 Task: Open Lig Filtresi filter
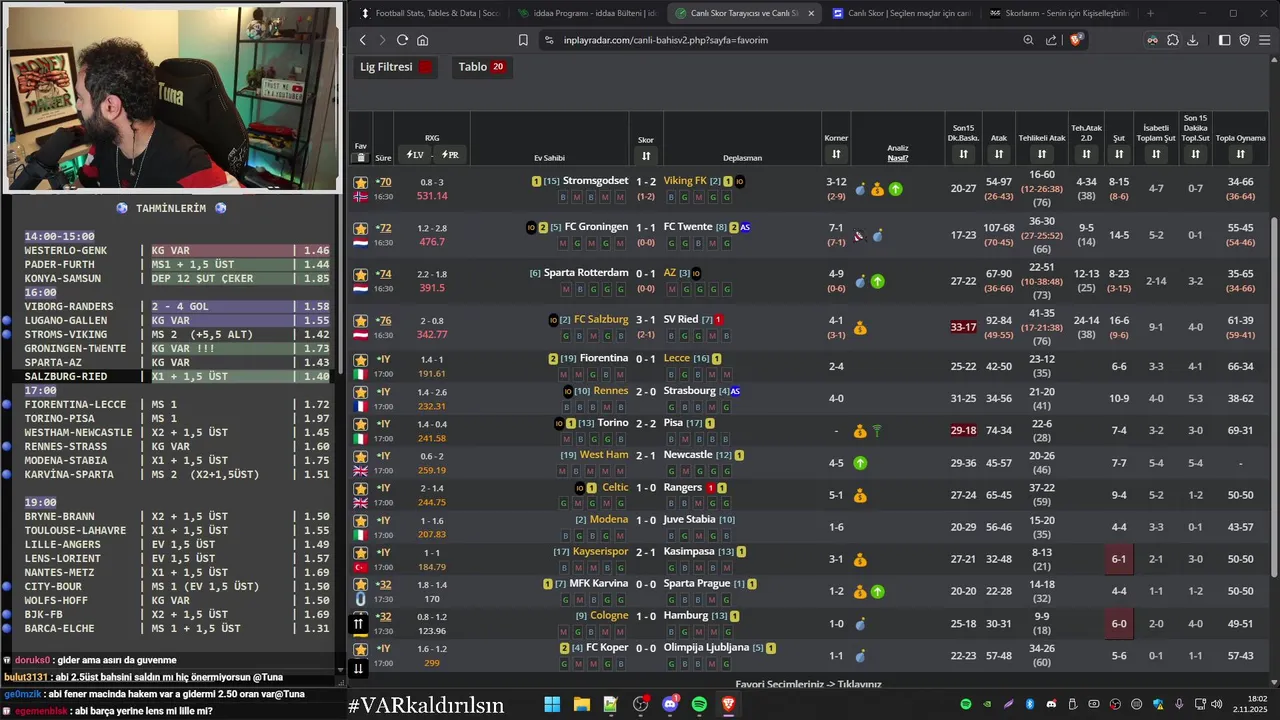396,67
